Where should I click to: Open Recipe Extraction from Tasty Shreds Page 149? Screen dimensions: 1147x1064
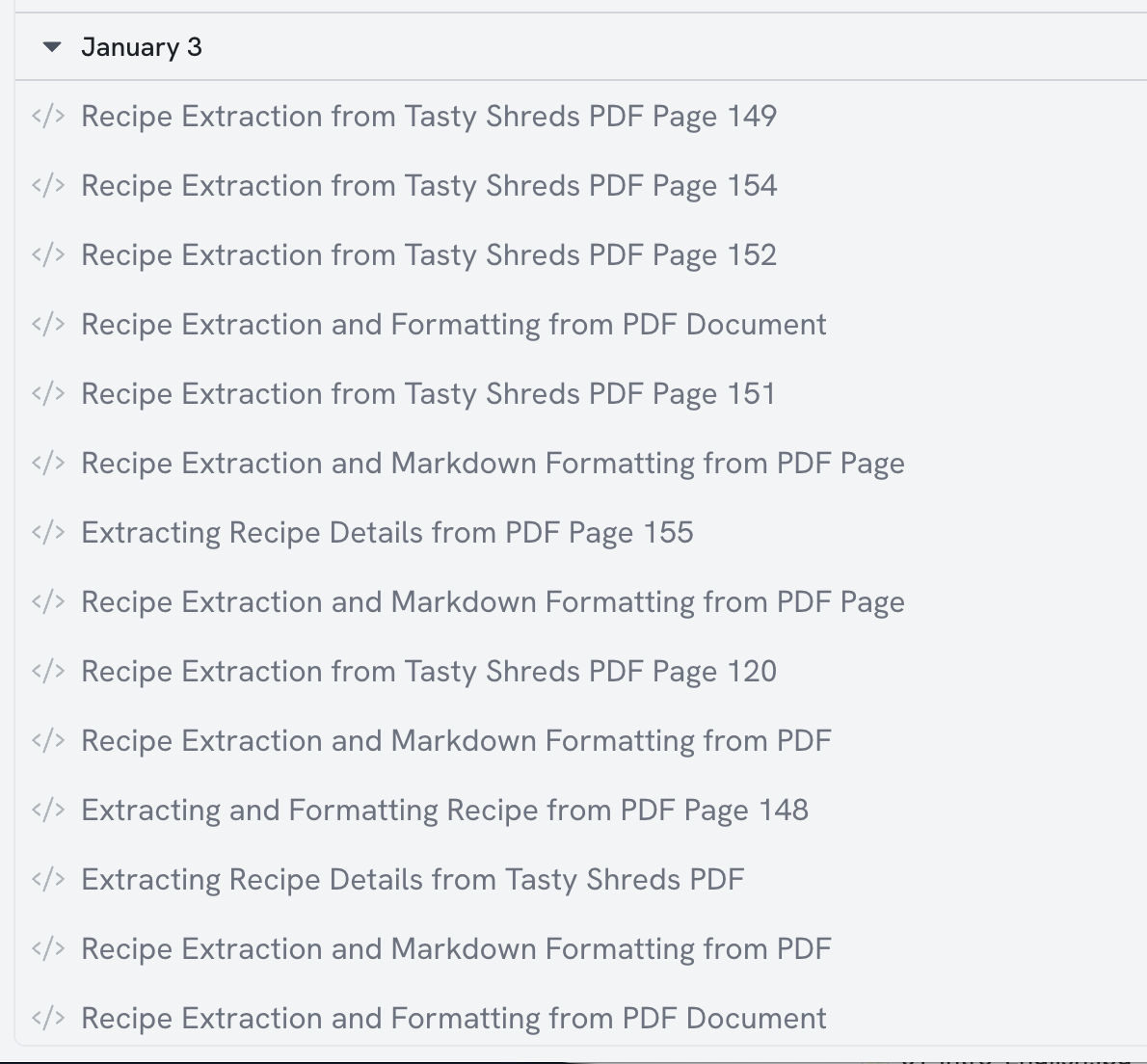pyautogui.click(x=429, y=117)
